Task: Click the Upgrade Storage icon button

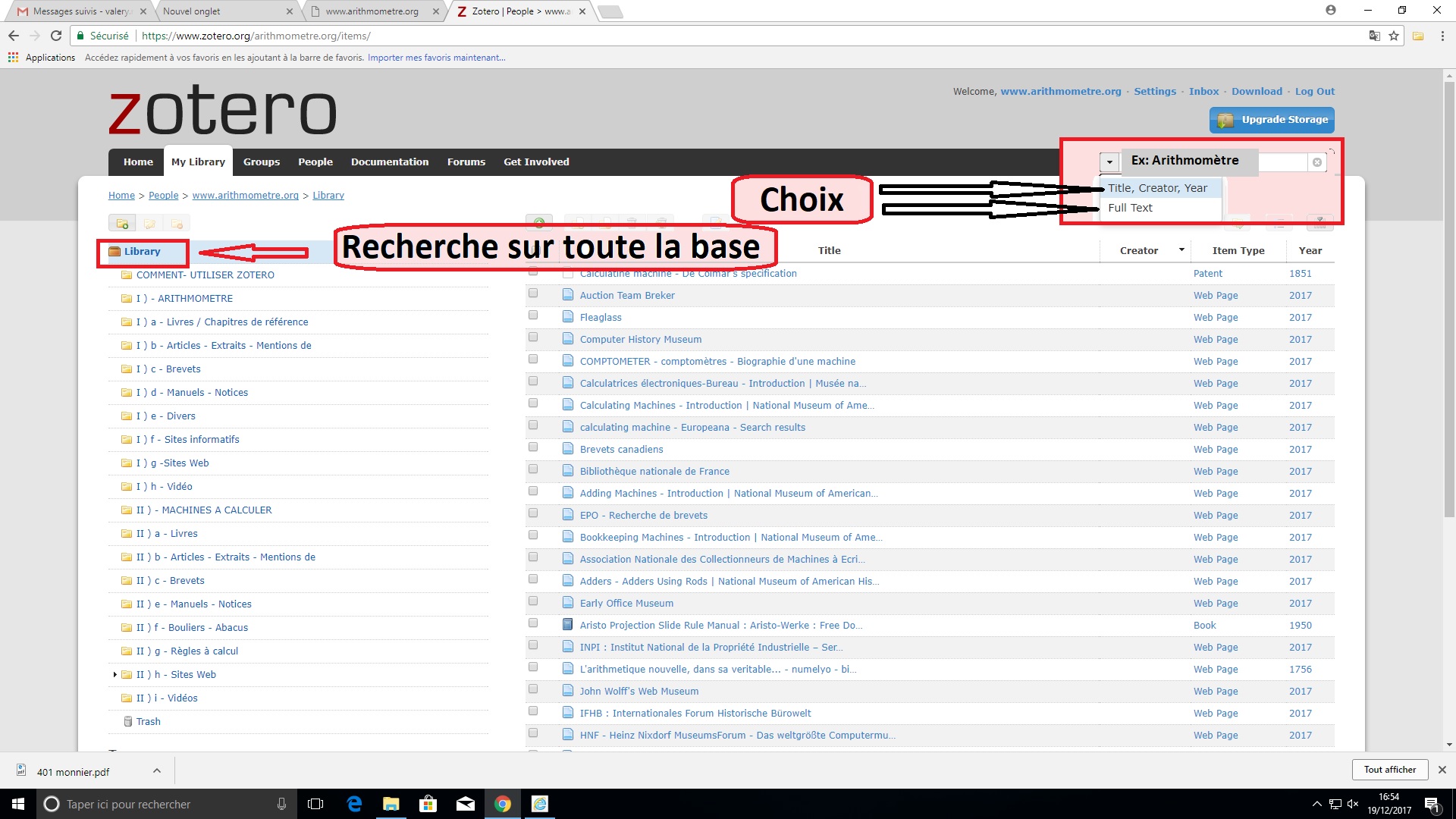Action: tap(1272, 120)
